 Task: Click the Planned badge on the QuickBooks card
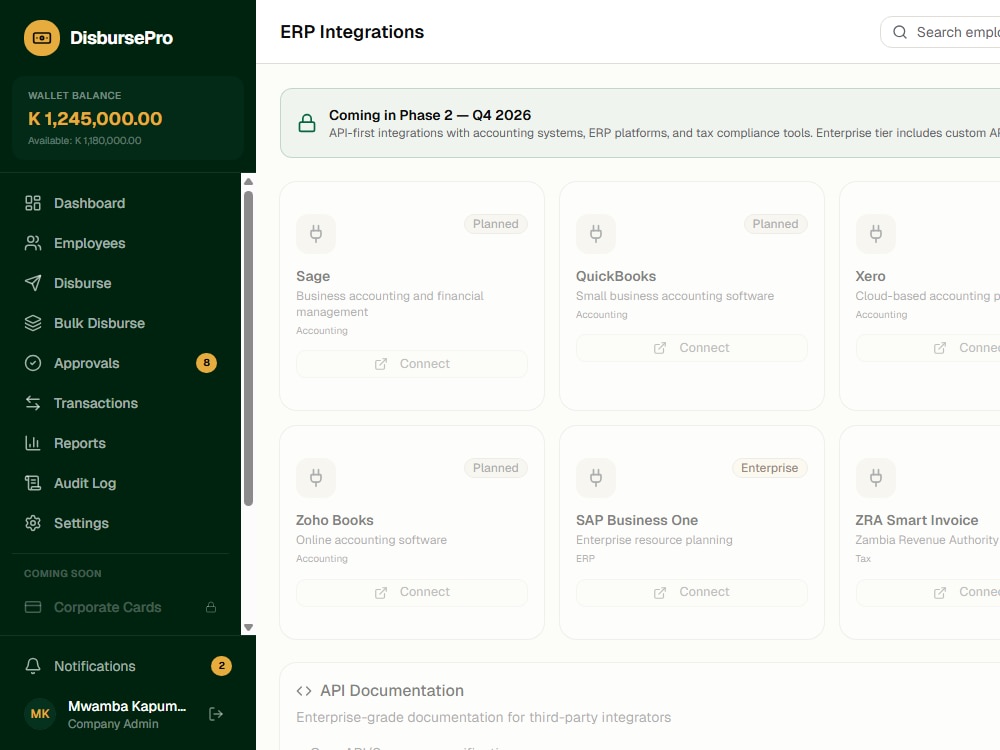click(776, 224)
